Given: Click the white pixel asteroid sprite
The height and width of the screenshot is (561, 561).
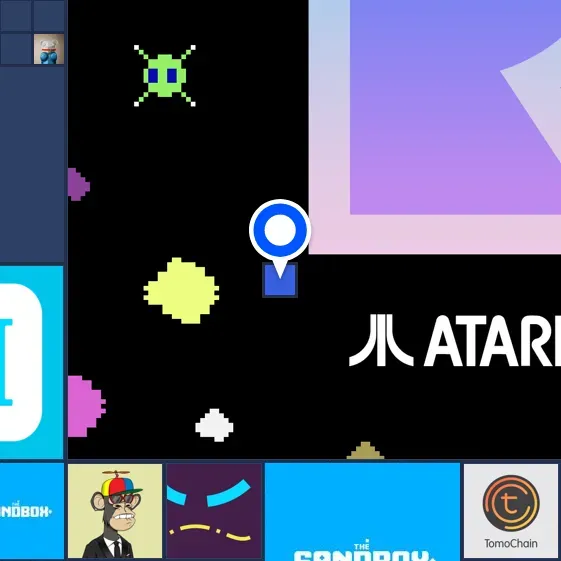Looking at the screenshot, I should (214, 425).
